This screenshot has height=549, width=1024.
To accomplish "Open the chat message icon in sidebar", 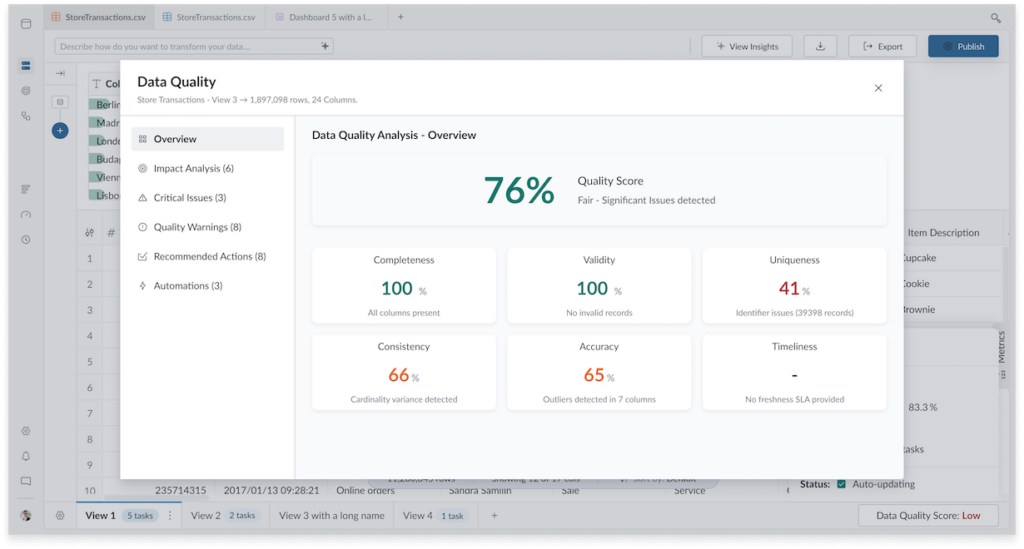I will pyautogui.click(x=26, y=481).
